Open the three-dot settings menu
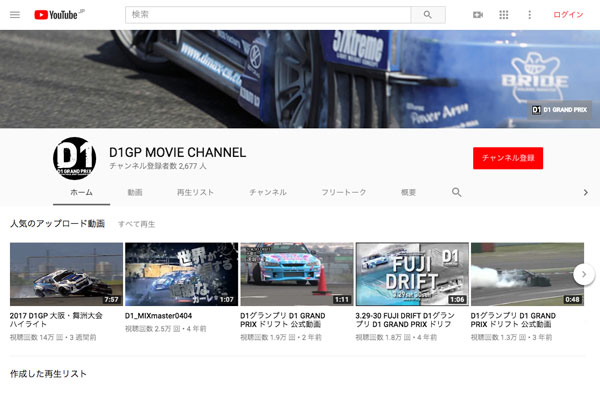 point(530,15)
